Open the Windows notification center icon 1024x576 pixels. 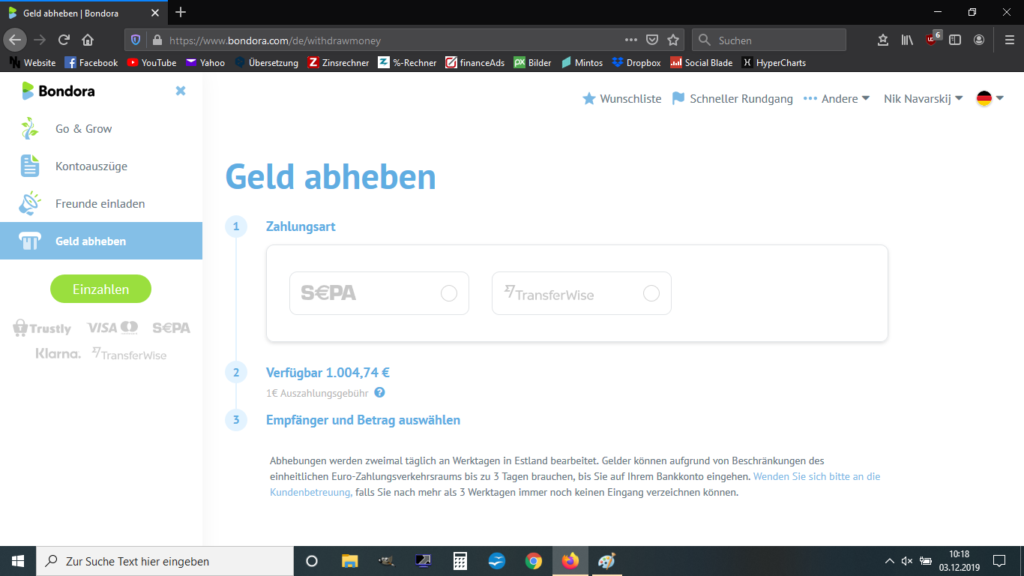[999, 561]
